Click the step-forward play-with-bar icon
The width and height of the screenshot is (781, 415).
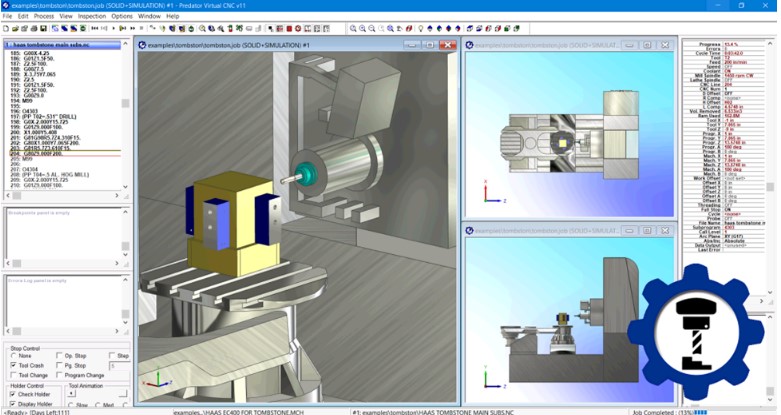coord(123,28)
